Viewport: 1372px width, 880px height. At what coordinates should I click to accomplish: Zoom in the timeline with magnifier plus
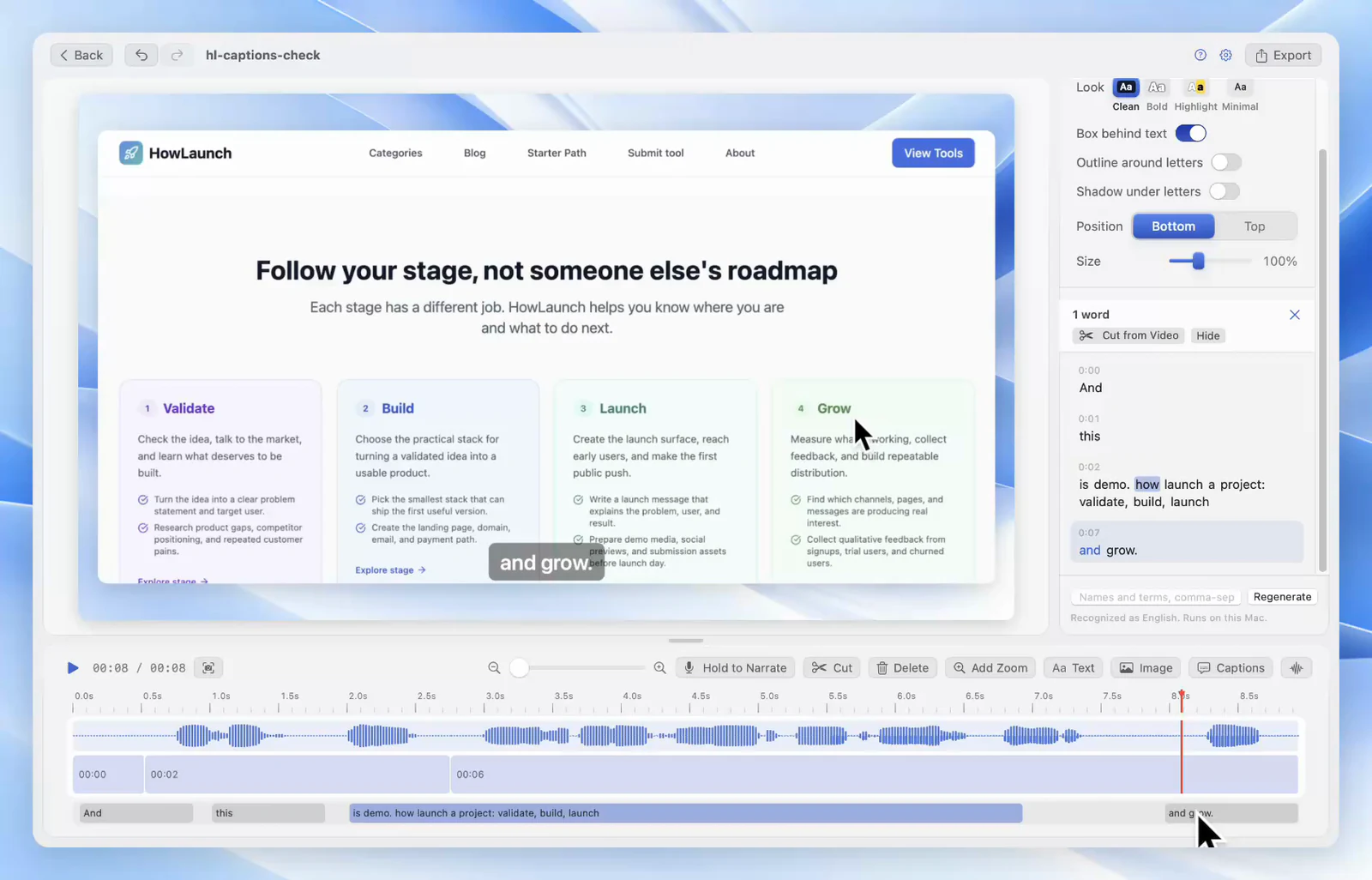659,668
